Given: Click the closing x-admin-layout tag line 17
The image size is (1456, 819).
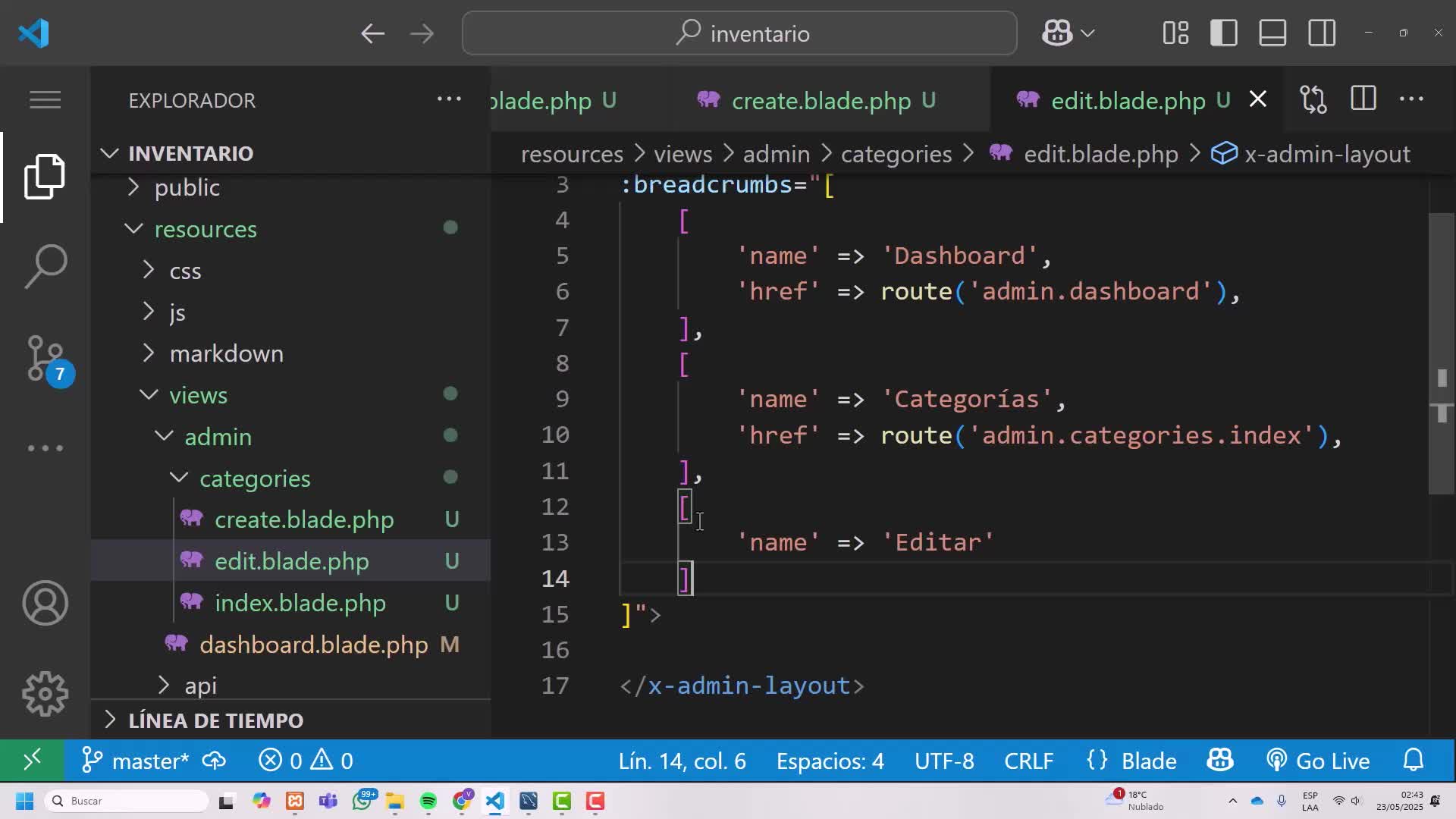Looking at the screenshot, I should [x=742, y=686].
